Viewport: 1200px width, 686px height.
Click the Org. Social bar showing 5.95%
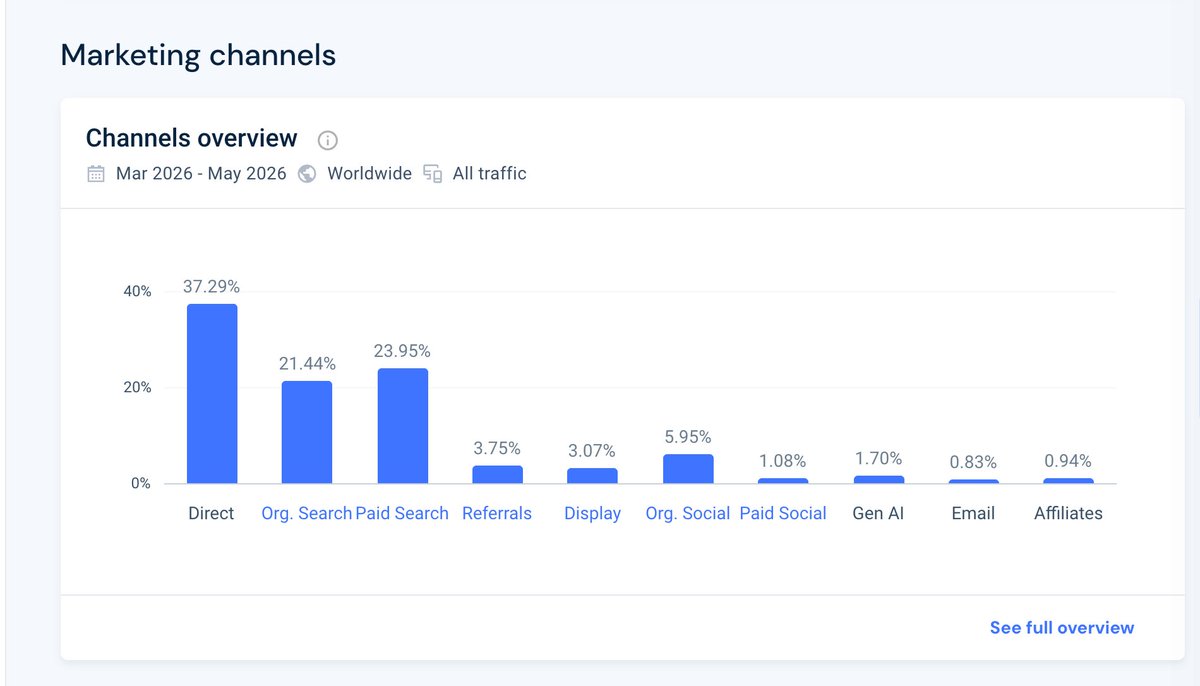(688, 469)
